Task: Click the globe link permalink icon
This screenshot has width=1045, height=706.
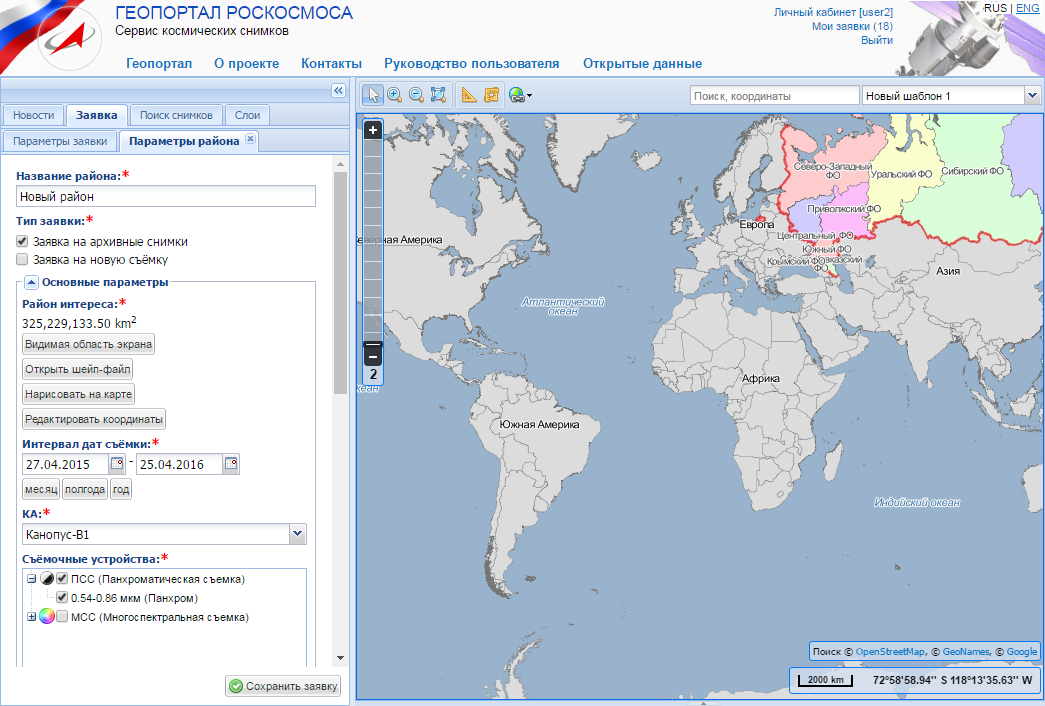Action: pos(517,95)
